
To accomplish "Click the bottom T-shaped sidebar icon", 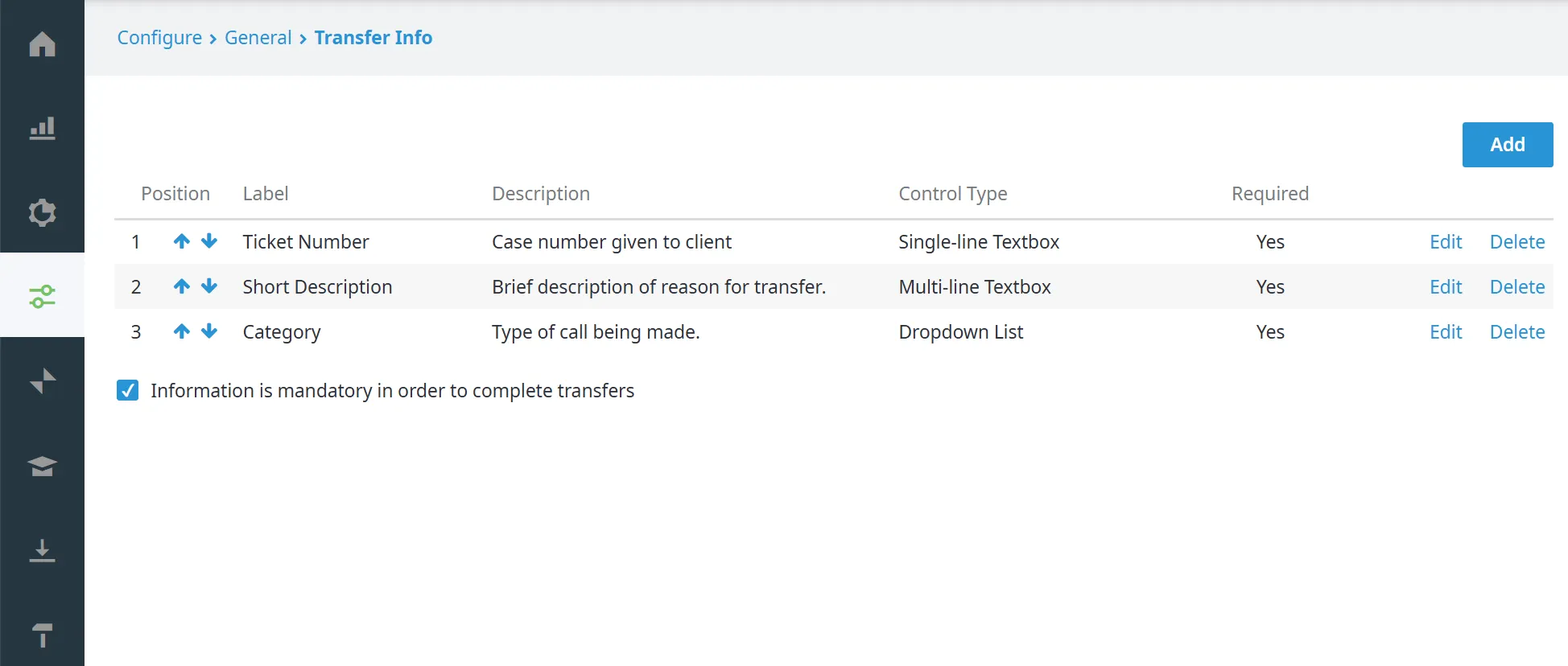I will 42,635.
